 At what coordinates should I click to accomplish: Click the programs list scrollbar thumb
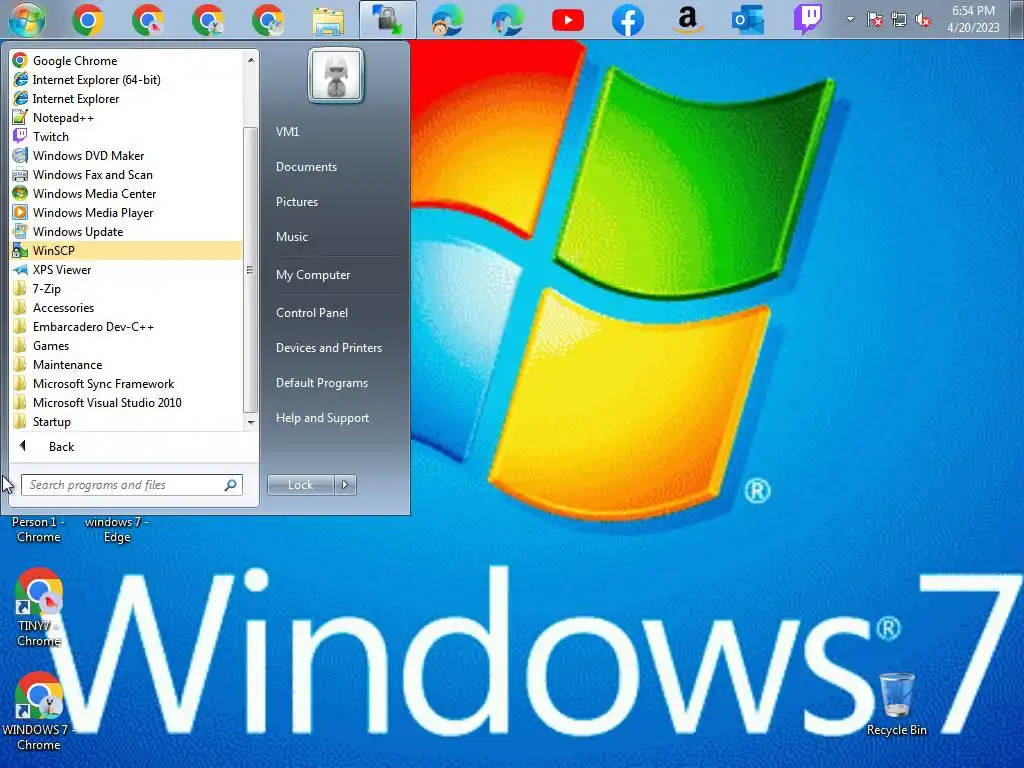click(251, 270)
